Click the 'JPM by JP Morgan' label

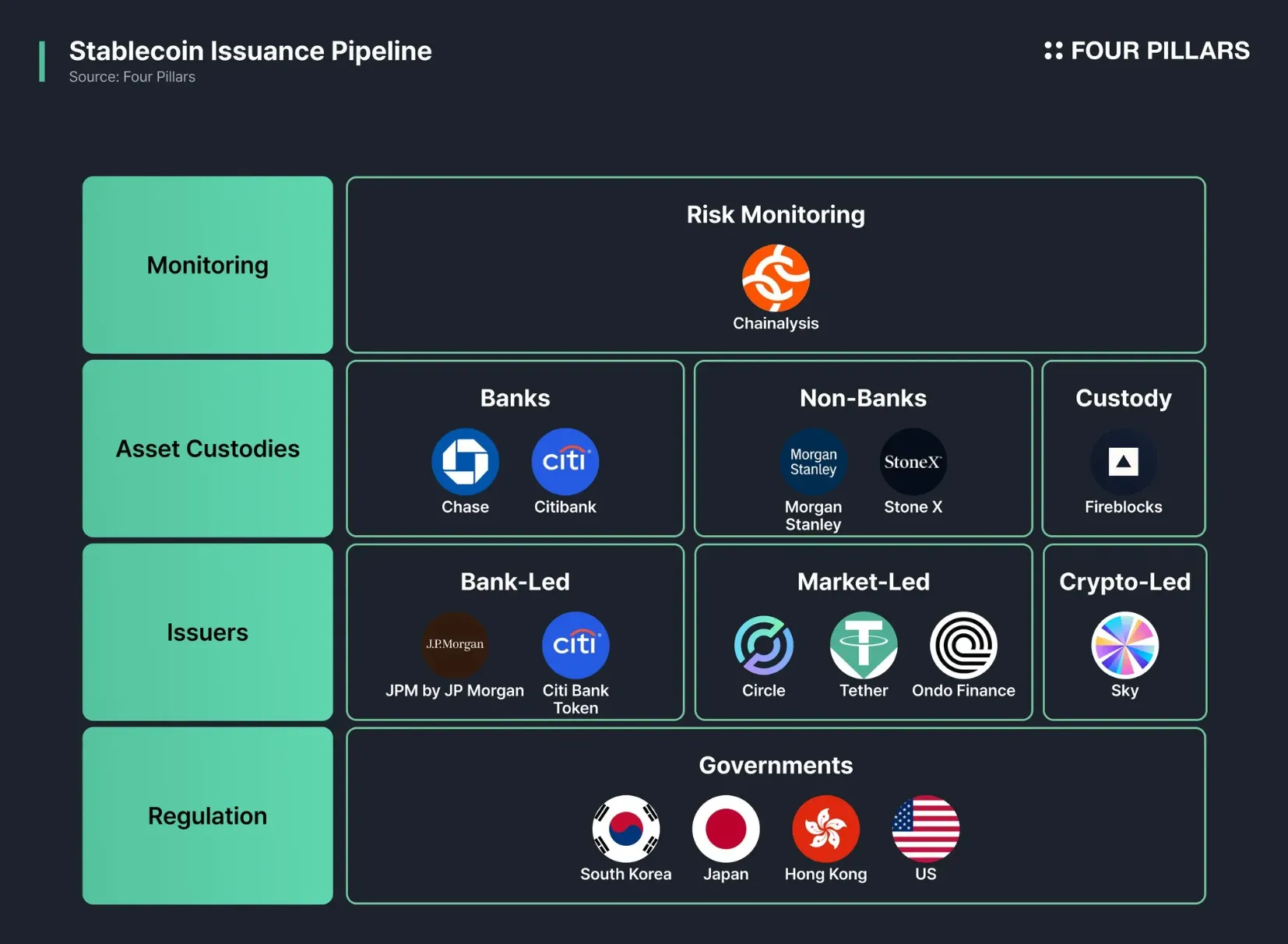coord(455,691)
